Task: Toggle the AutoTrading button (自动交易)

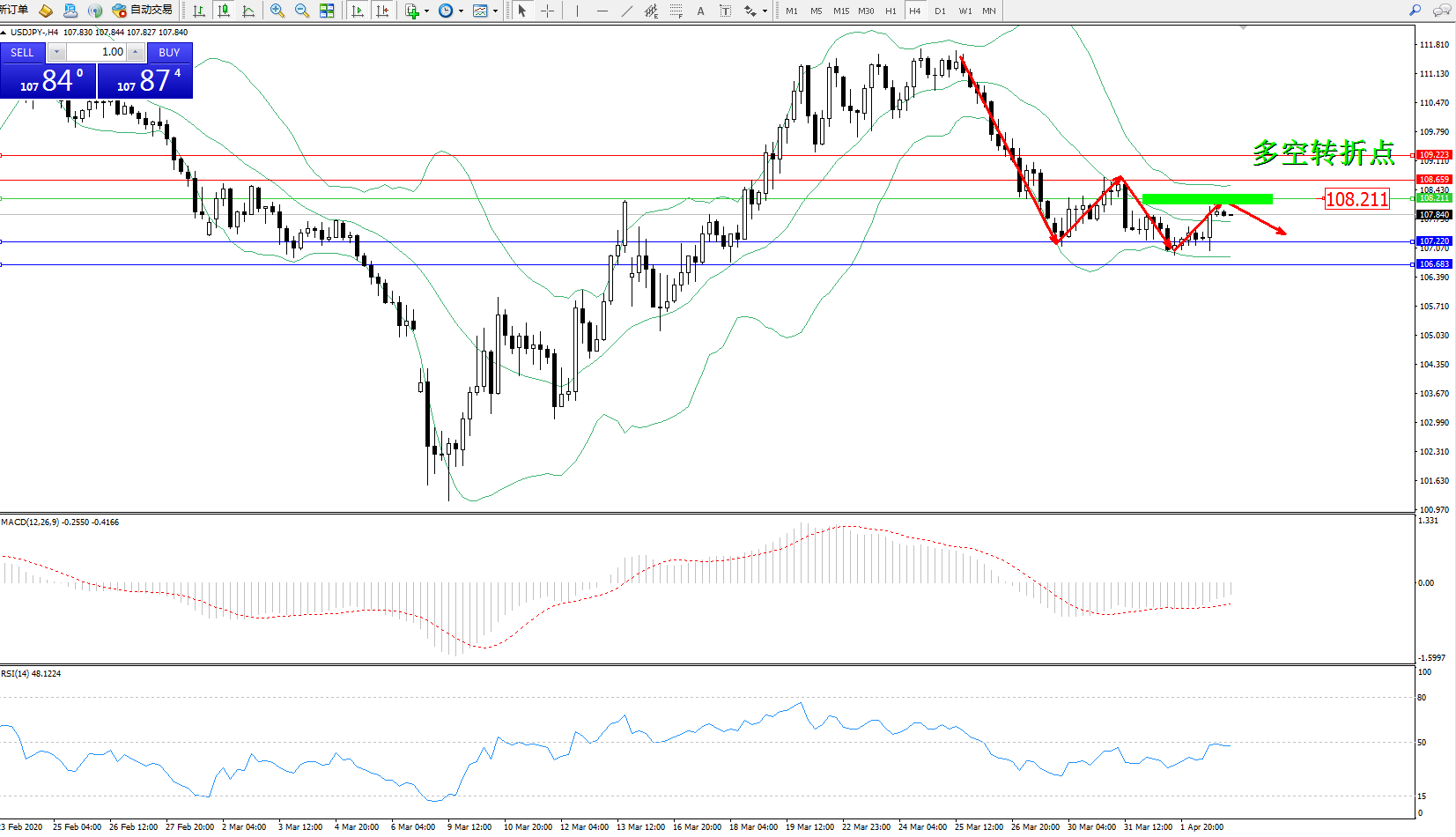Action: tap(143, 11)
